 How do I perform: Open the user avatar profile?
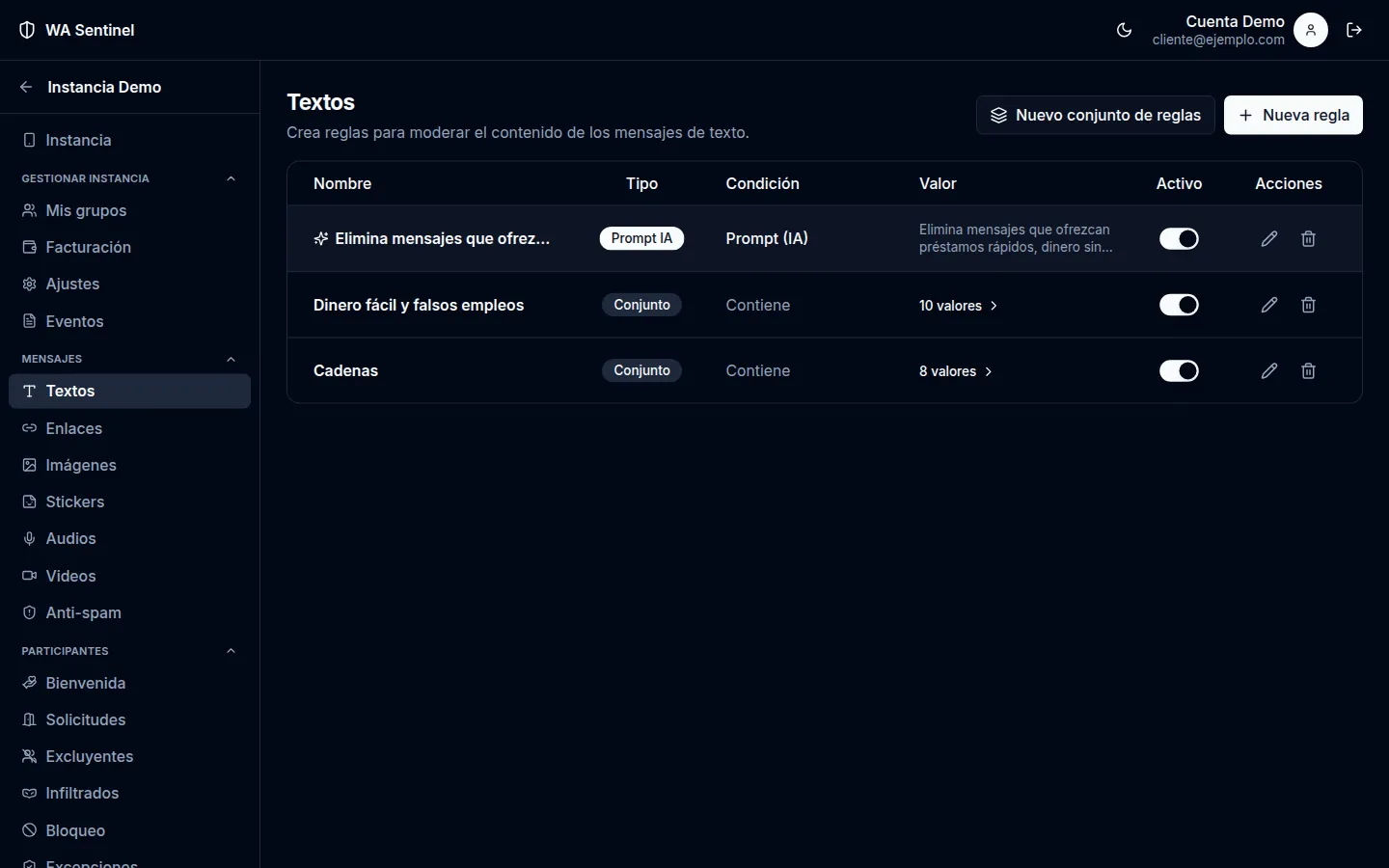click(1311, 30)
